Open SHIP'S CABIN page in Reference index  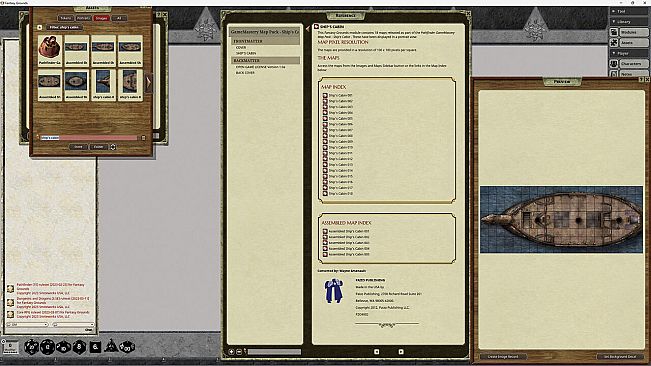pyautogui.click(x=246, y=53)
